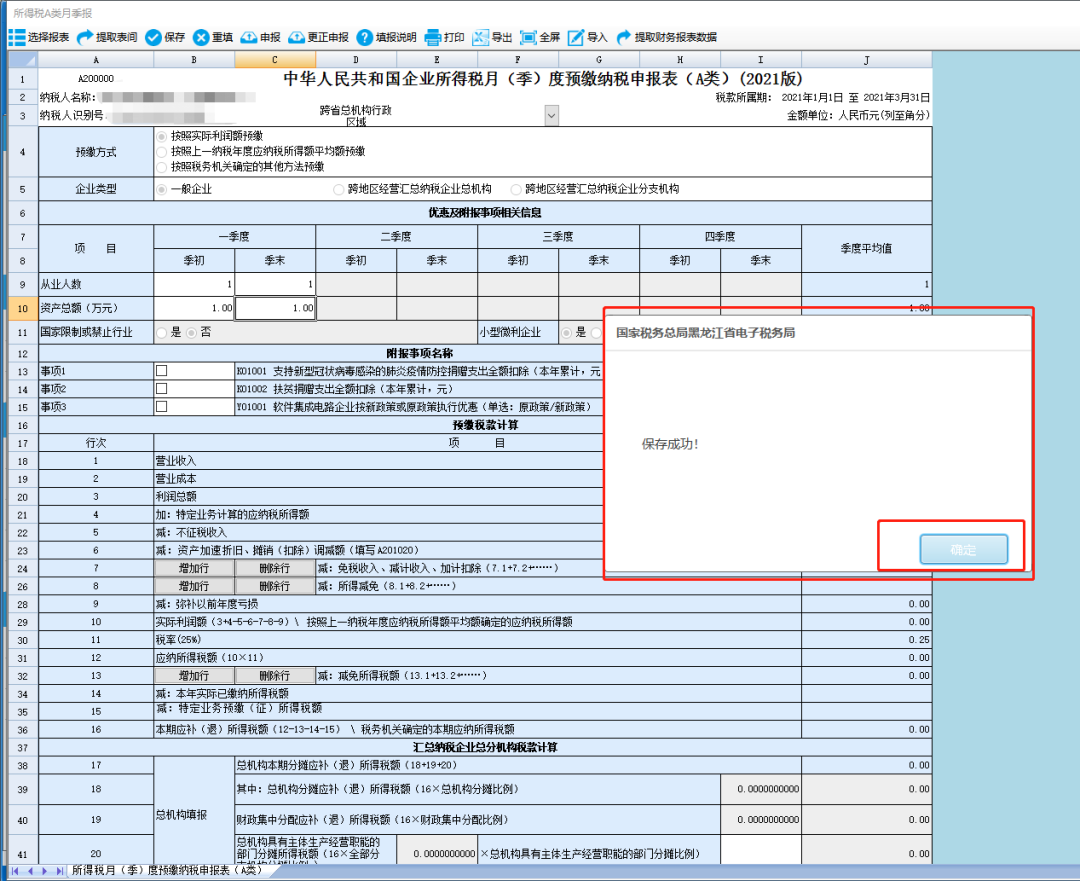The image size is (1080, 881).
Task: Check the 事项2 checkbox
Action: tap(161, 388)
